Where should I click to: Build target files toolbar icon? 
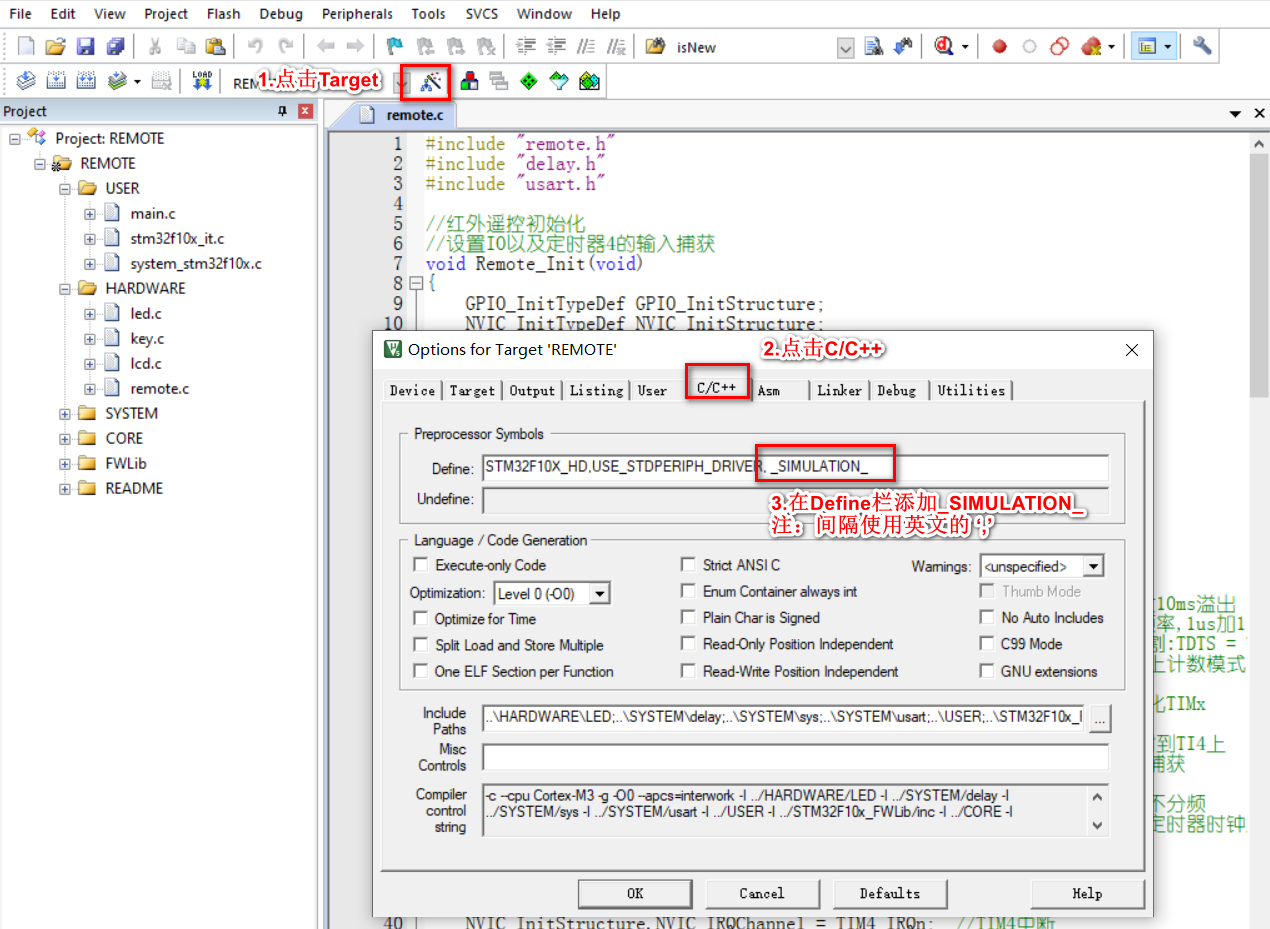point(56,81)
